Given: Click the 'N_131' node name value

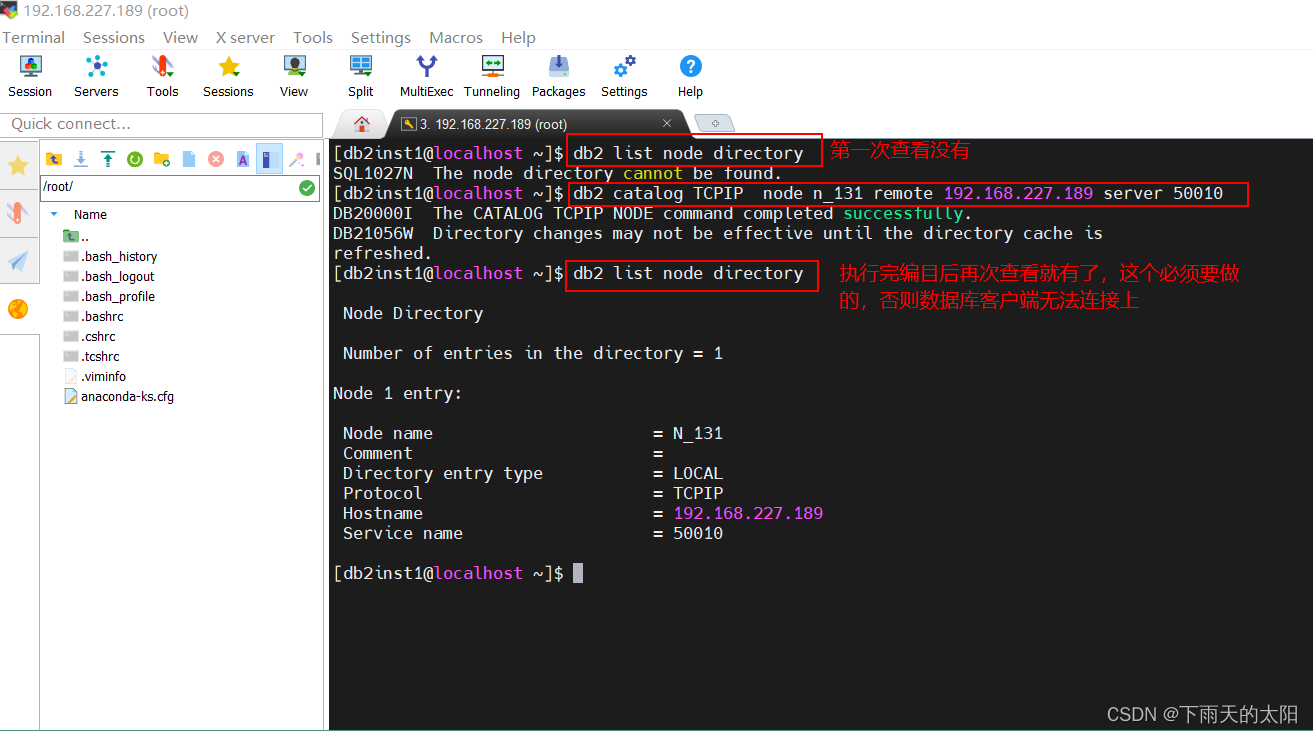Looking at the screenshot, I should pyautogui.click(x=698, y=433).
